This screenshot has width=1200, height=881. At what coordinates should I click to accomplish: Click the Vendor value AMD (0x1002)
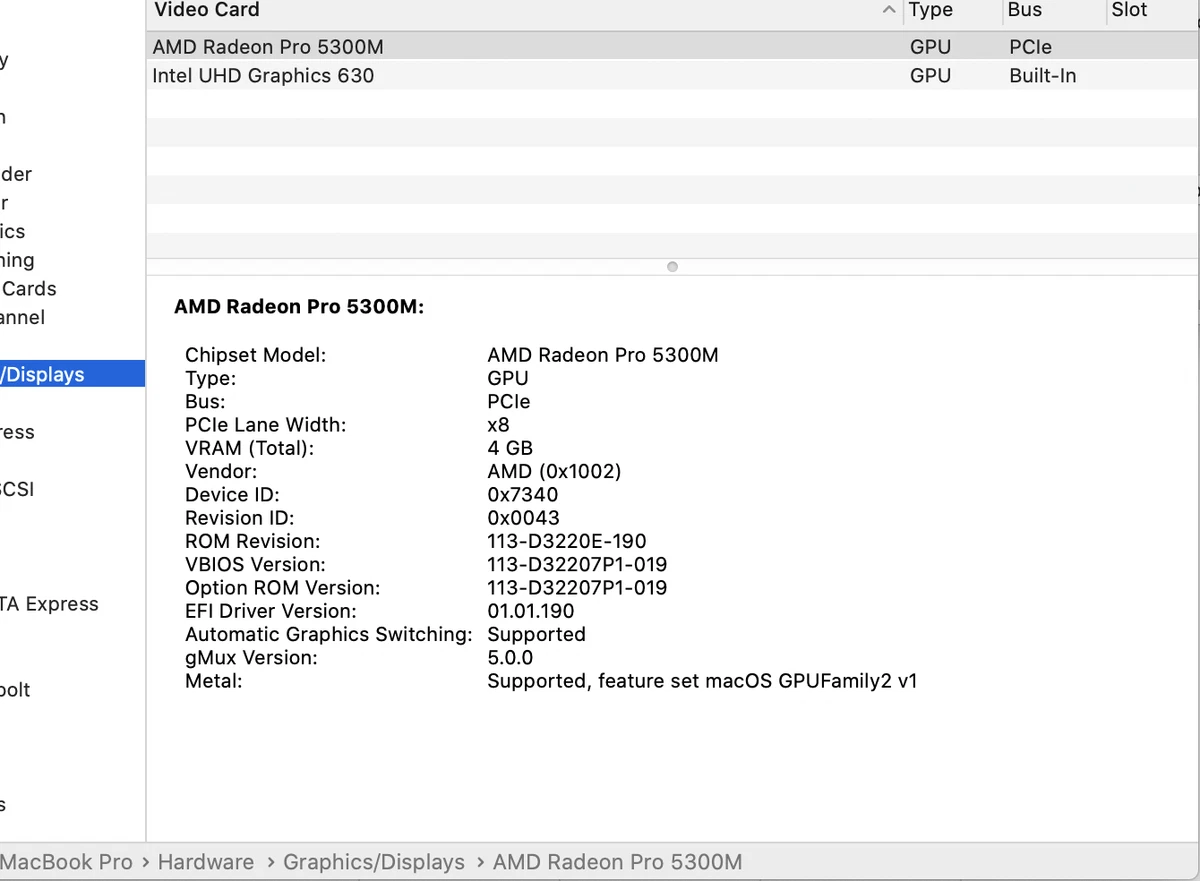[x=554, y=471]
